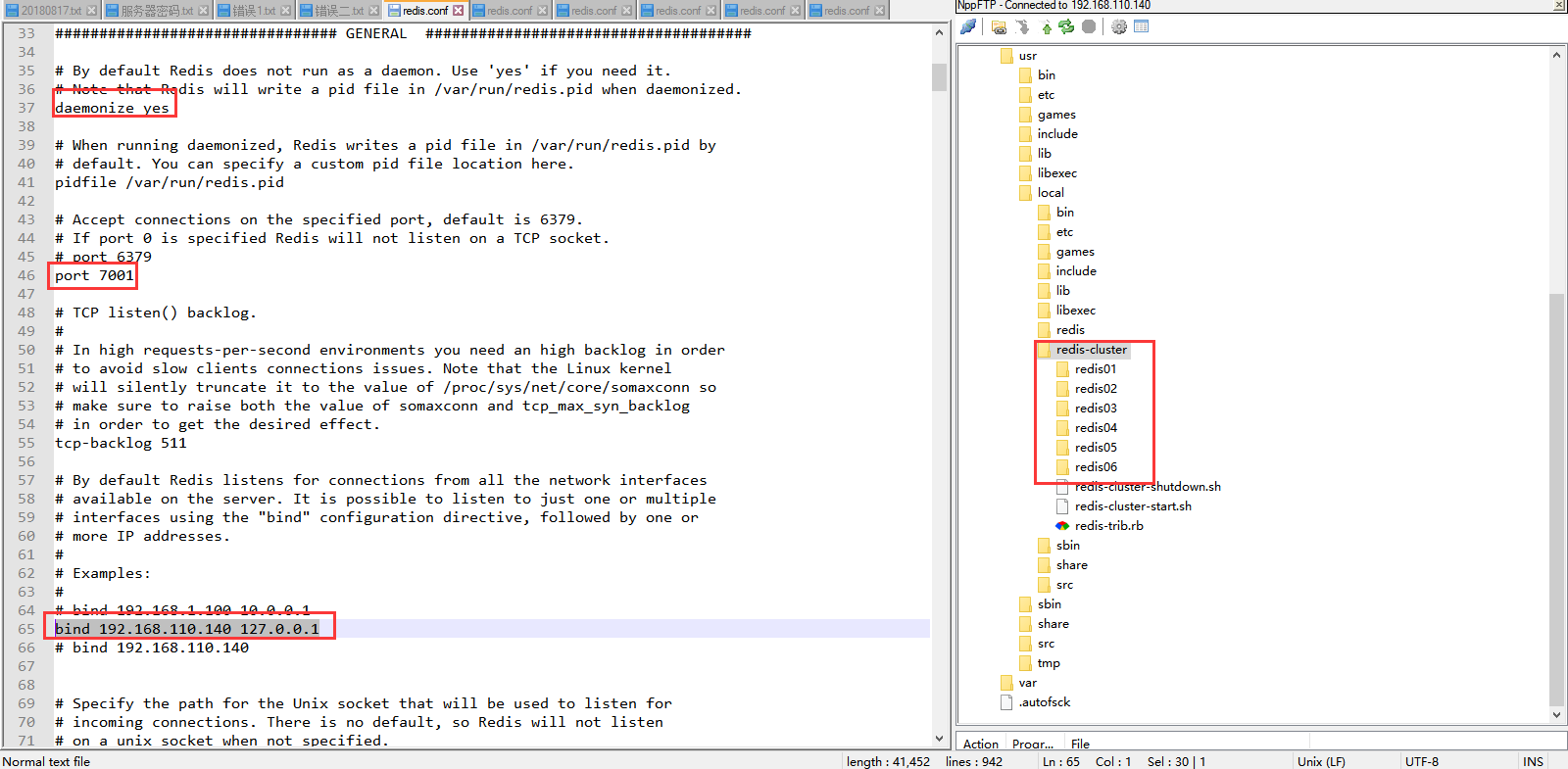1568x769 pixels.
Task: Click line number 65 in margin
Action: point(26,629)
